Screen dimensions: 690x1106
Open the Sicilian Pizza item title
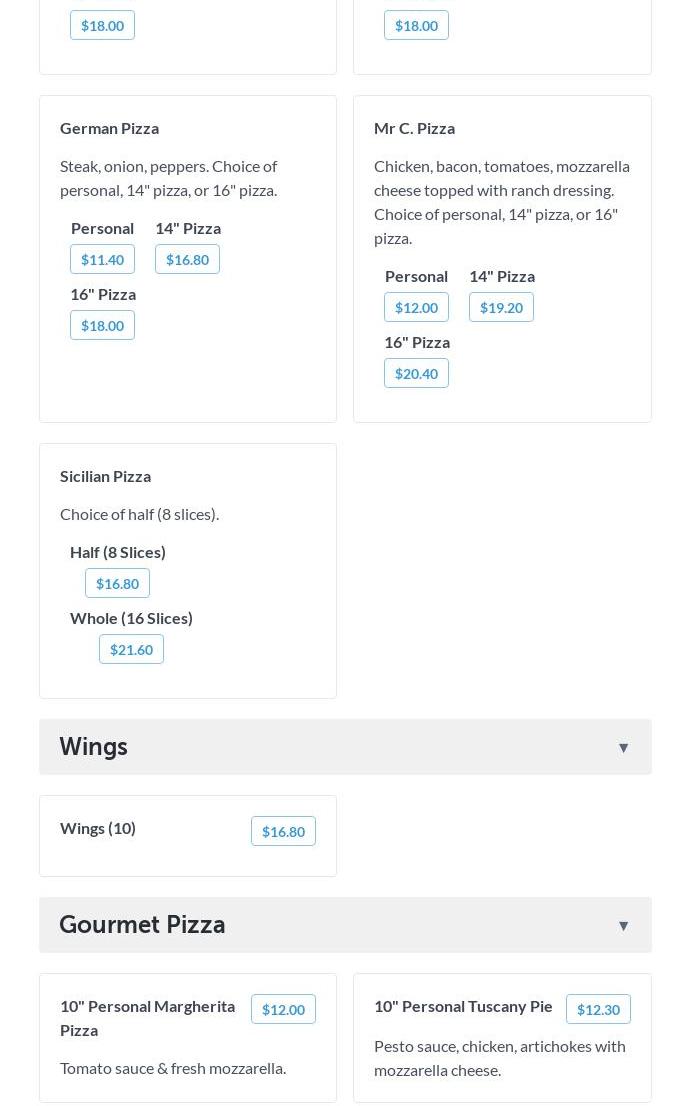tap(105, 476)
